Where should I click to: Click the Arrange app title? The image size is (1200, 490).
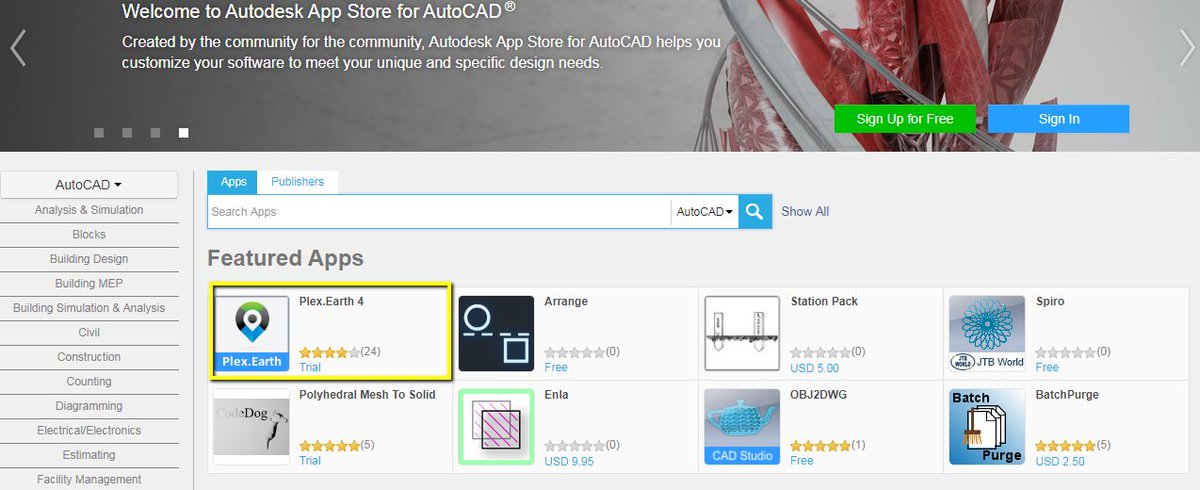(566, 301)
